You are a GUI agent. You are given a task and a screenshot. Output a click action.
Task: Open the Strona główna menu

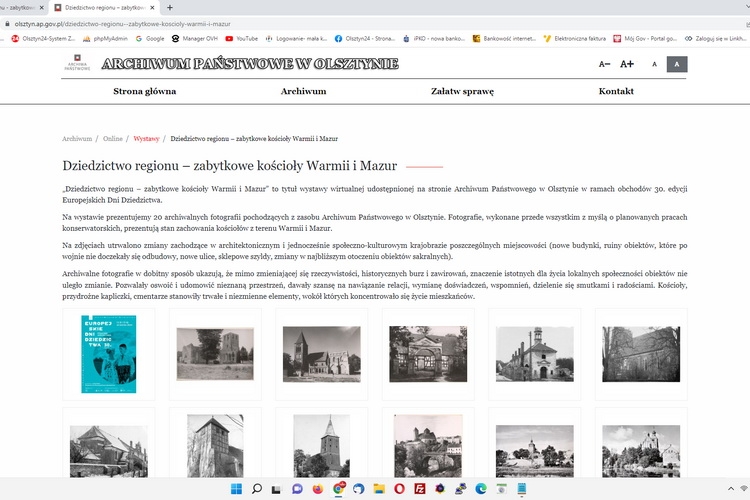tap(144, 91)
